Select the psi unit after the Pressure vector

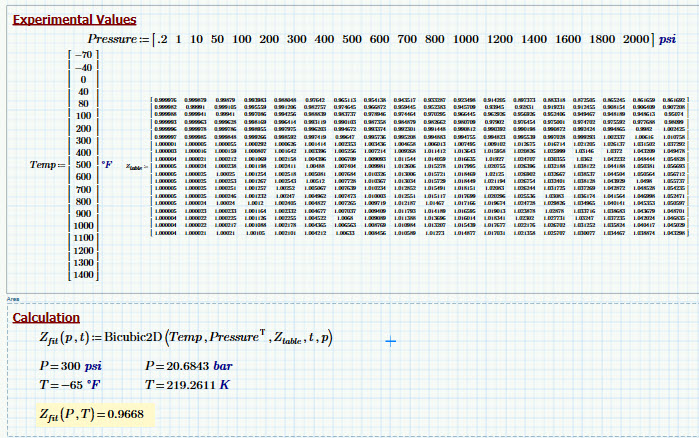click(667, 40)
